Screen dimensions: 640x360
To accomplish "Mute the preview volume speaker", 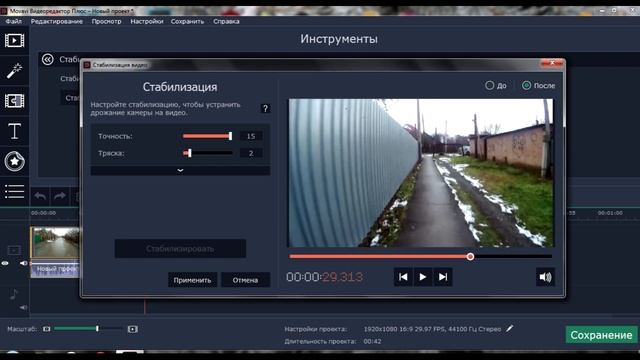I will 545,277.
